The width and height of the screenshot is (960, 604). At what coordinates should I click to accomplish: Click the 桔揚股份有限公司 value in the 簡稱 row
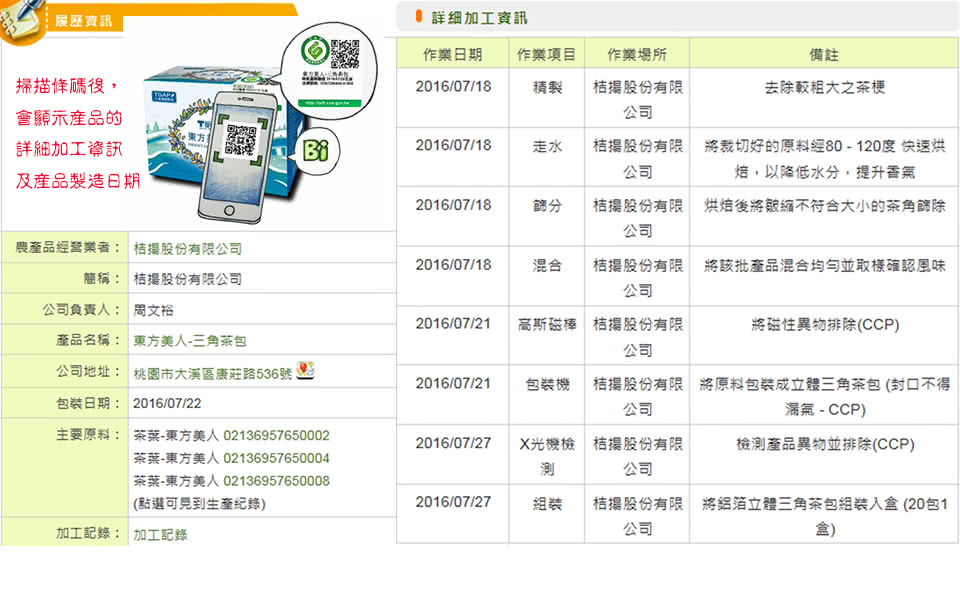(x=187, y=279)
